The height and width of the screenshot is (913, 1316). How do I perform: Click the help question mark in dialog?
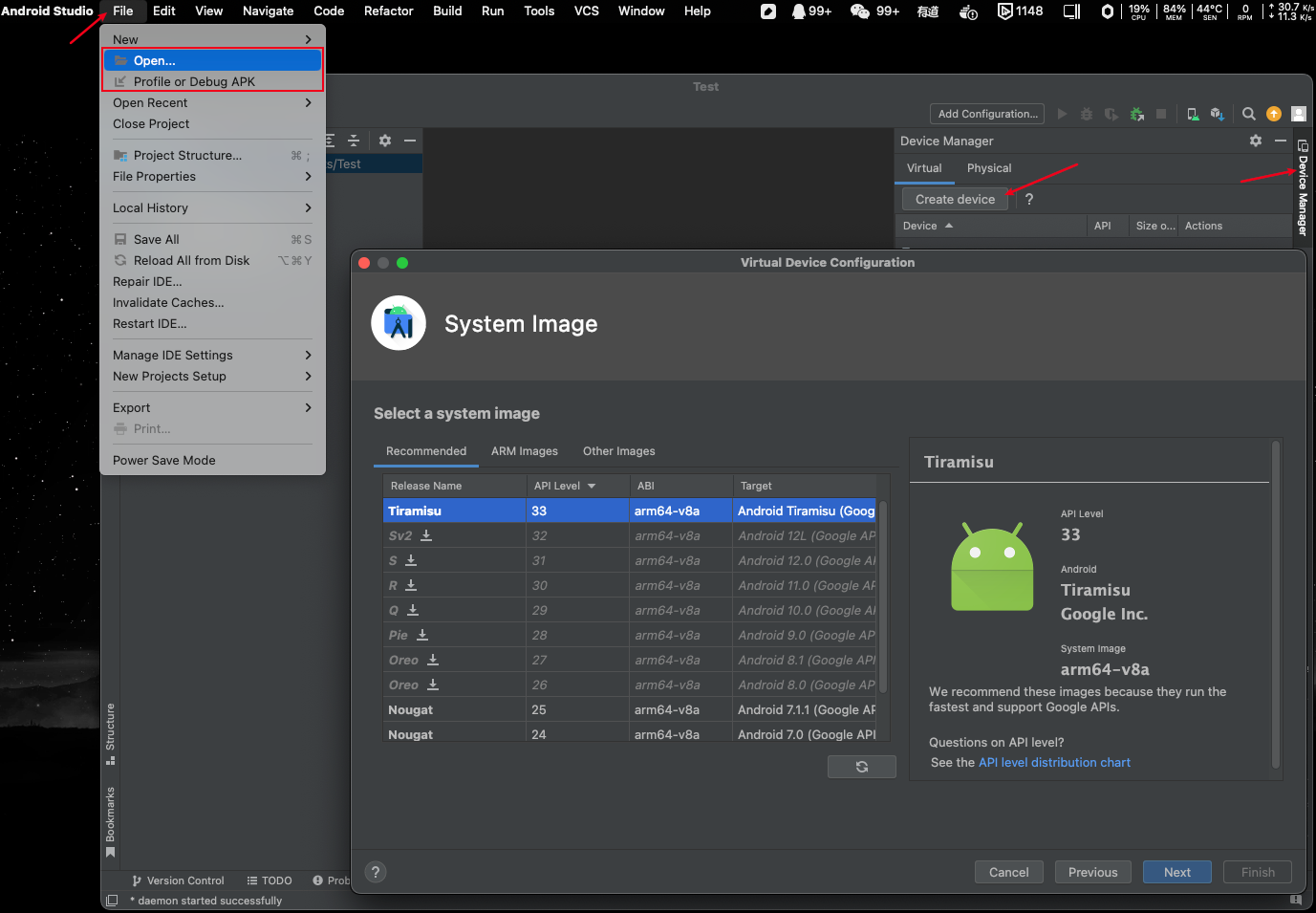[376, 872]
